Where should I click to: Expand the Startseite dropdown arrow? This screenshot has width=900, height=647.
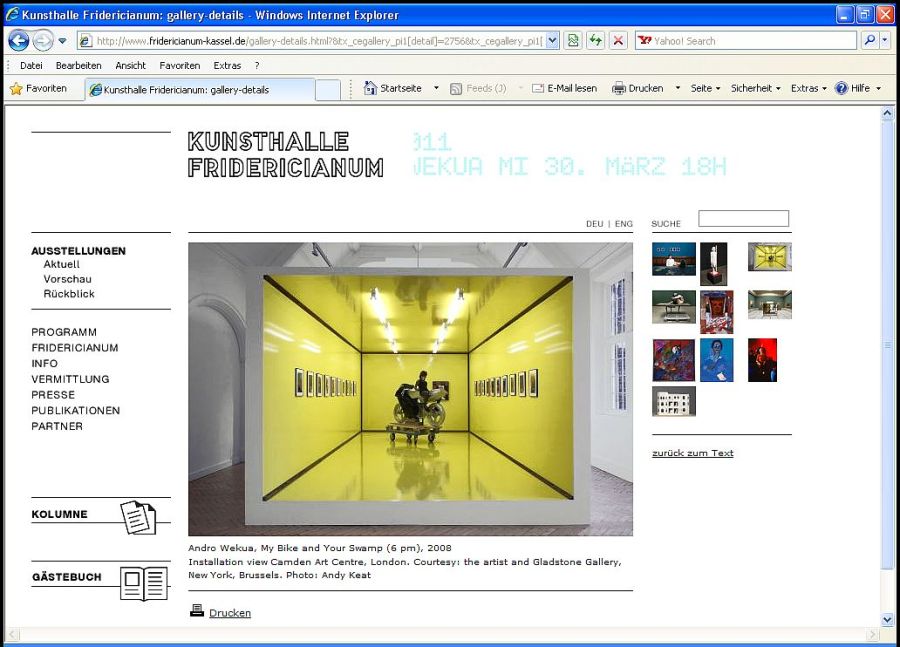point(436,88)
